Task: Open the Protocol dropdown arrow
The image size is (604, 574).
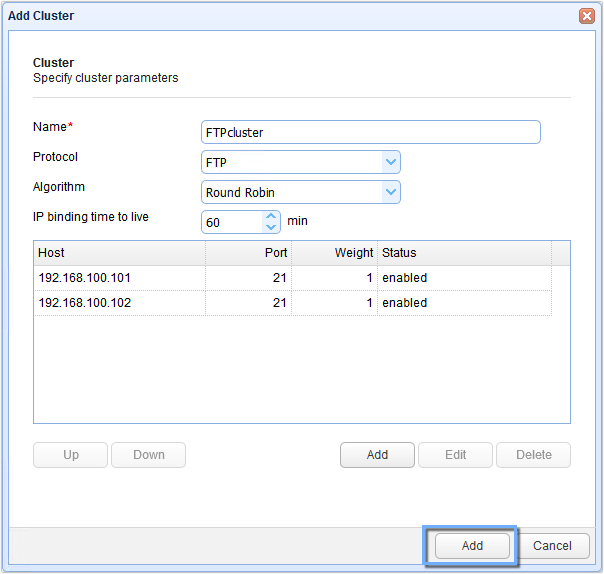Action: (391, 162)
